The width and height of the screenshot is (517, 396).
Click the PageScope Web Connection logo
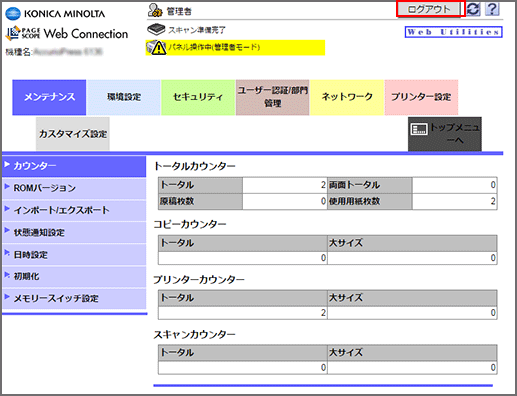(67, 33)
